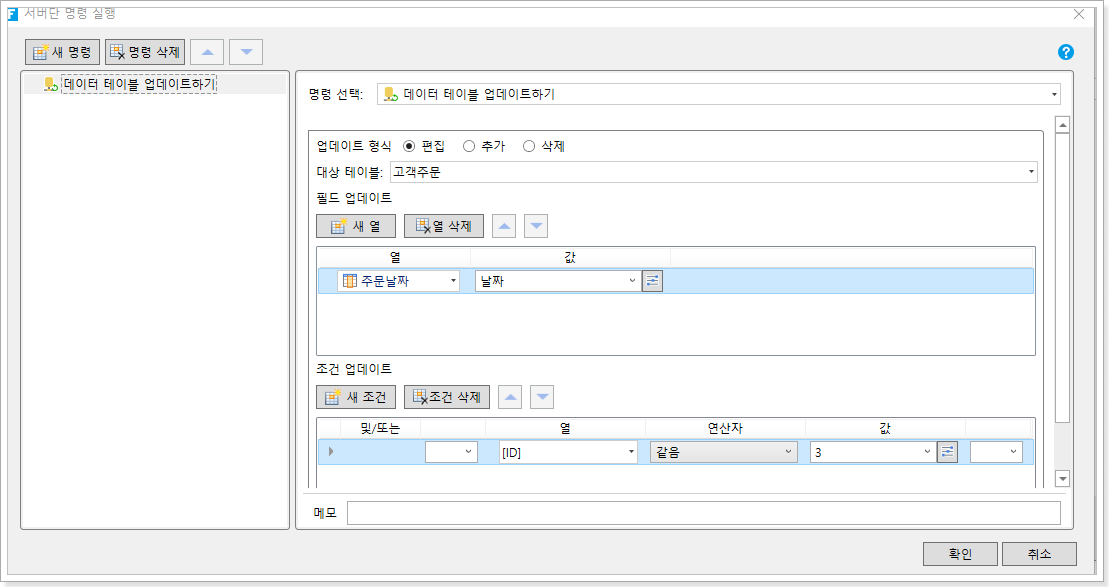The image size is (1109, 587).
Task: Move command up with top arrow icon
Action: click(x=207, y=52)
